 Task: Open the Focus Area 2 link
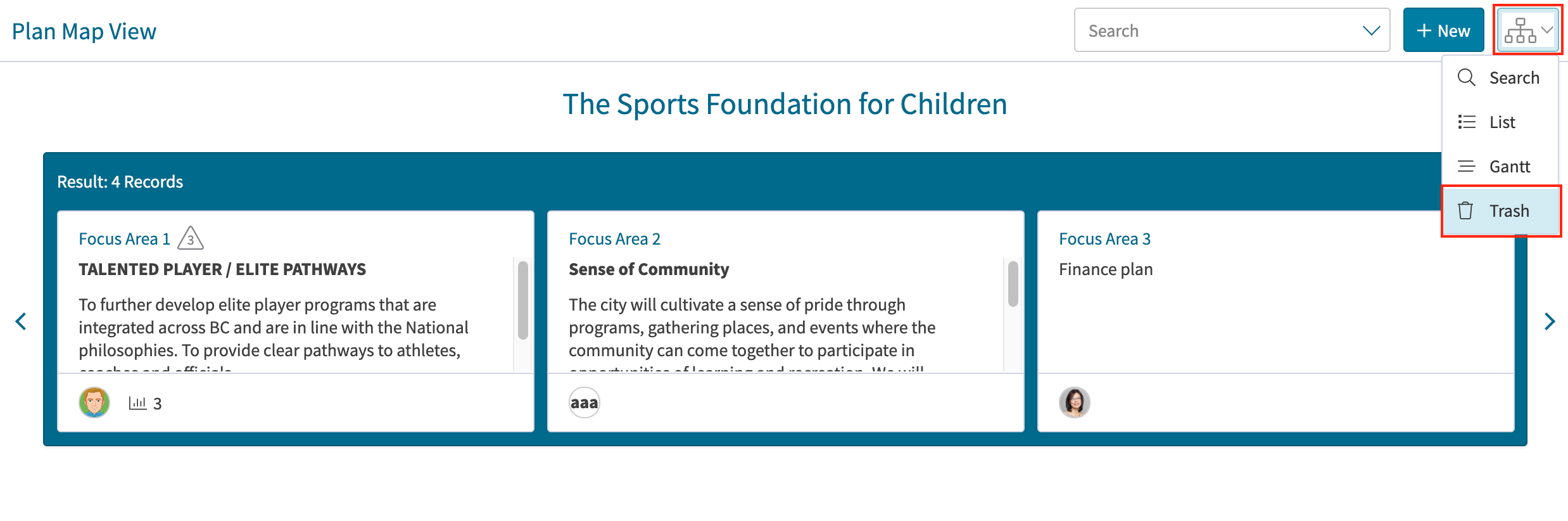tap(614, 239)
